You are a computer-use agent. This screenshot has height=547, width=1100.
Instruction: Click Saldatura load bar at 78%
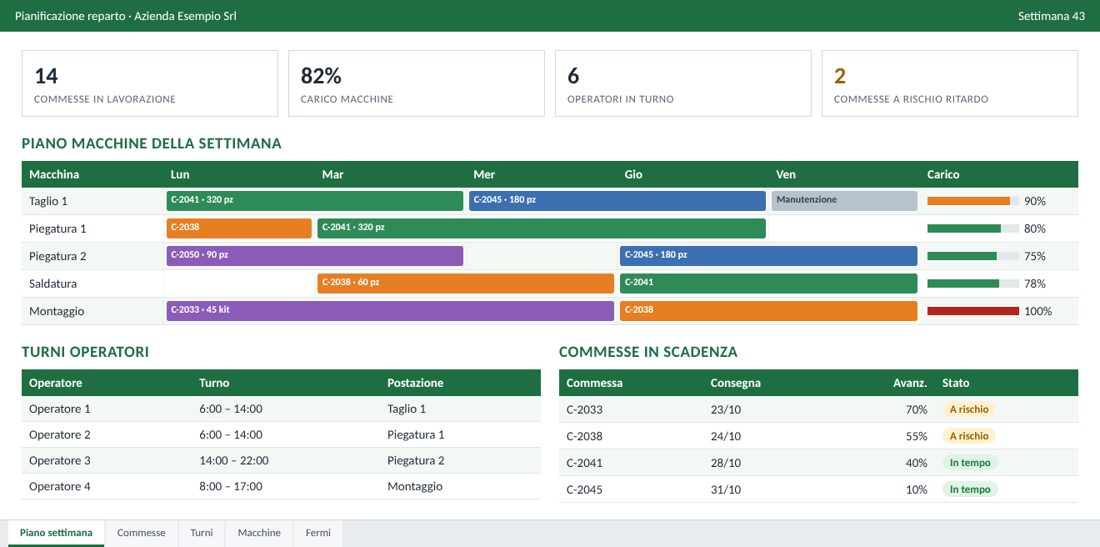(973, 283)
